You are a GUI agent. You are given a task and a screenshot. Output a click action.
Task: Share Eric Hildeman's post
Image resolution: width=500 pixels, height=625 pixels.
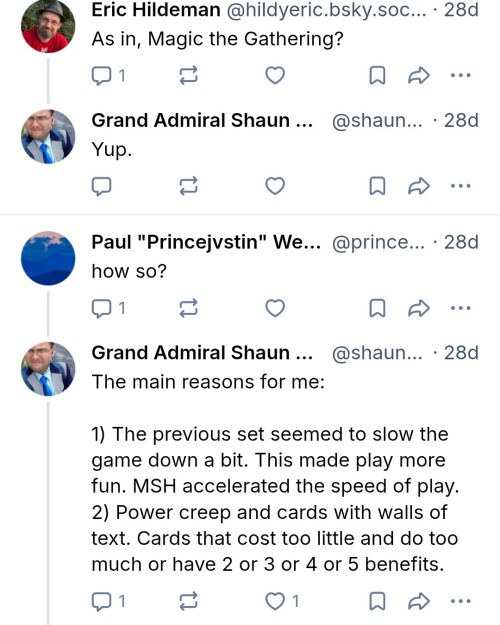tap(419, 75)
